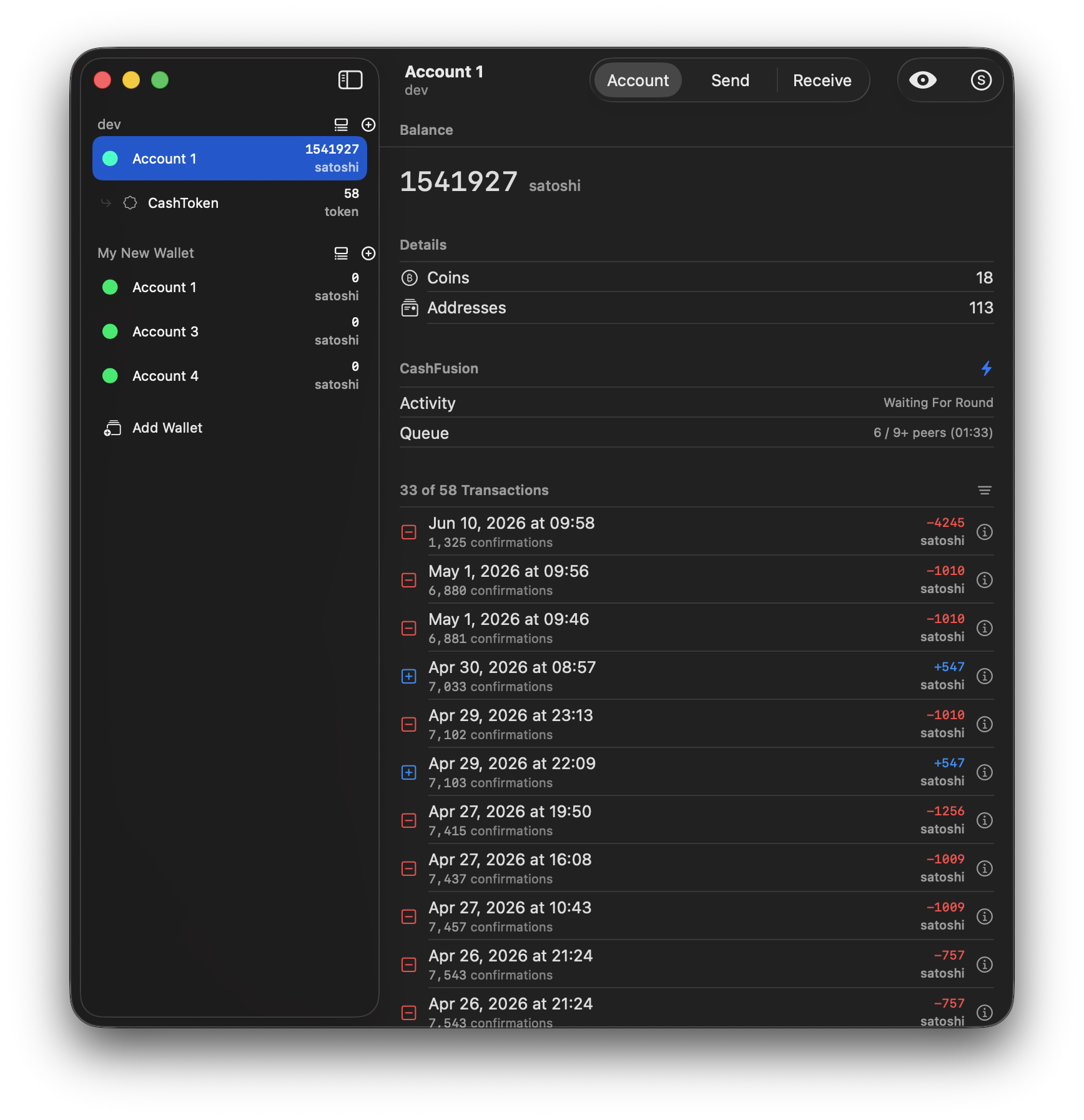Screen dimensions: 1084x1120
Task: Switch to the Account tab
Action: (x=638, y=80)
